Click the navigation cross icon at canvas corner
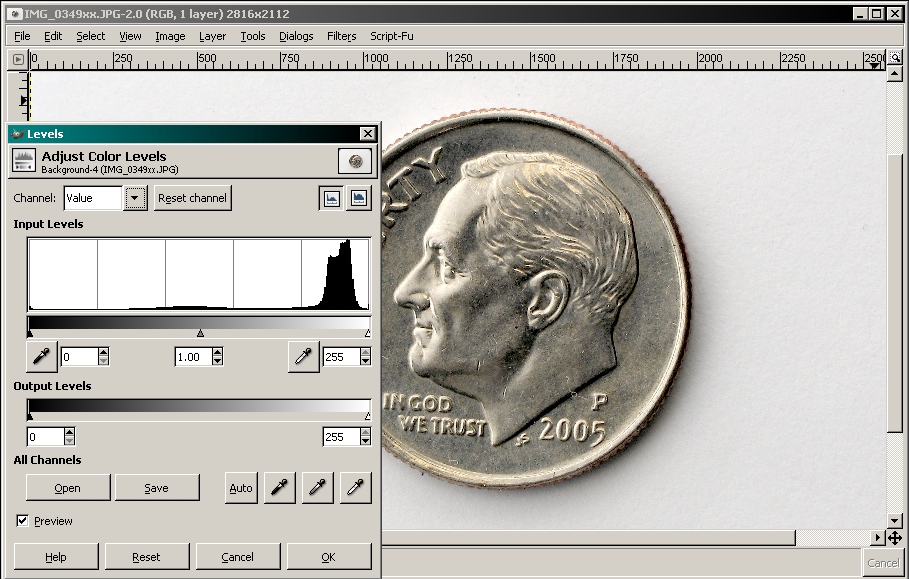The height and width of the screenshot is (579, 909). point(895,538)
